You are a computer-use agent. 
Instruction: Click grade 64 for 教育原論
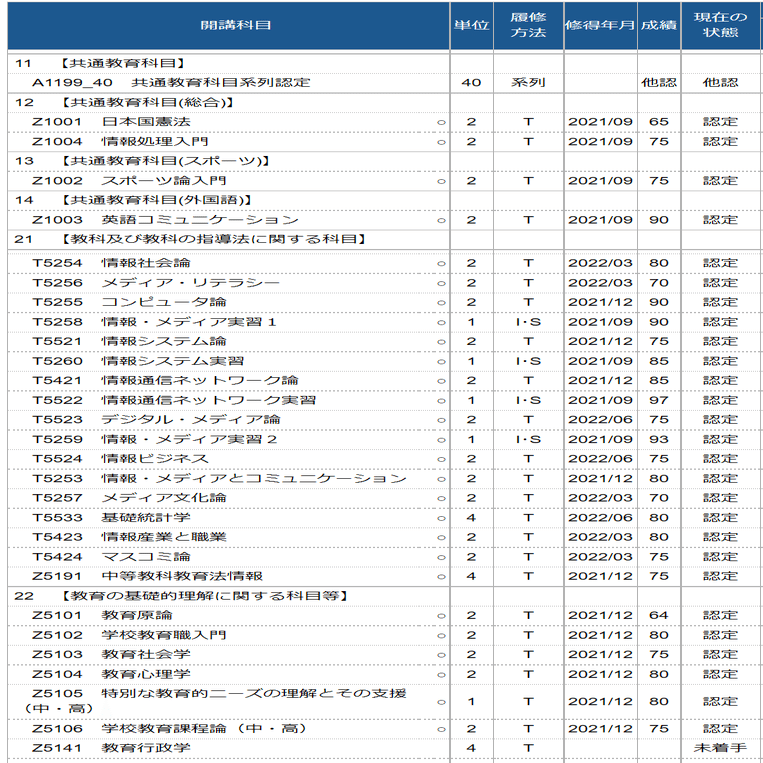(658, 616)
